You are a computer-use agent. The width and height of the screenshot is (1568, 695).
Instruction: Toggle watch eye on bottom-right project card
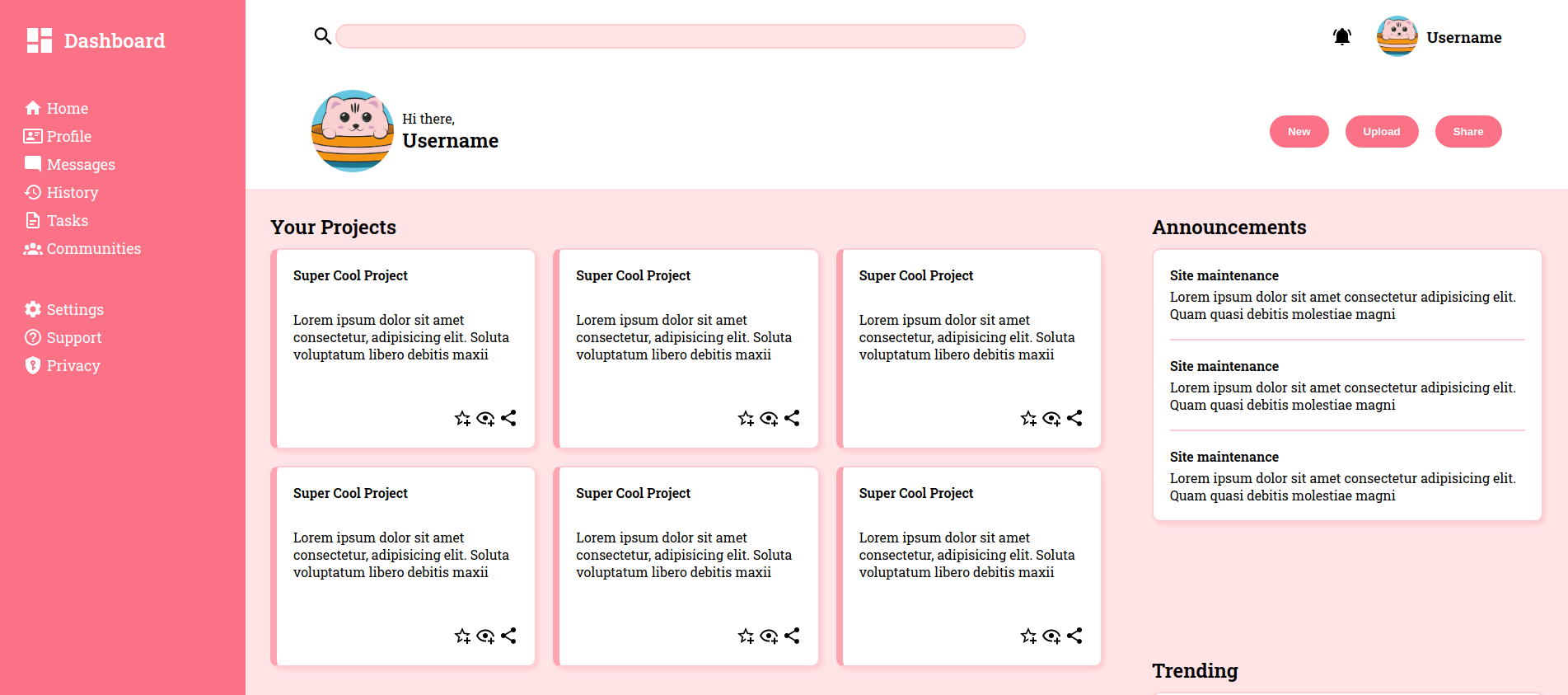pos(1051,636)
